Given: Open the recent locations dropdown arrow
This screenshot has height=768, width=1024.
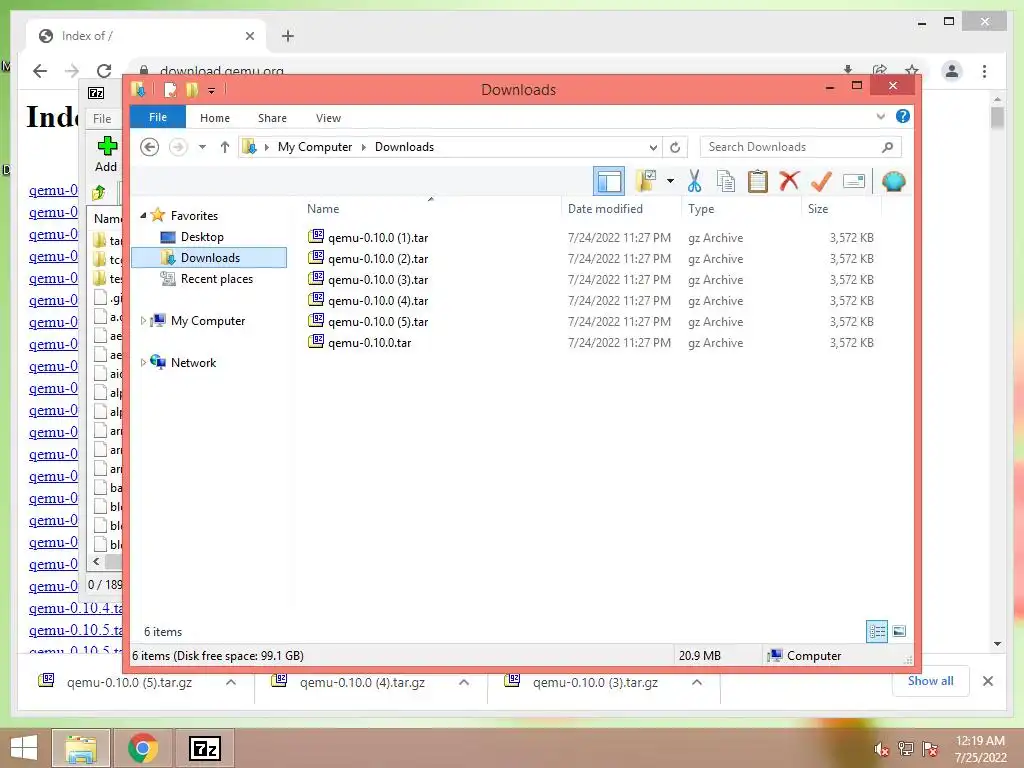Looking at the screenshot, I should (202, 147).
